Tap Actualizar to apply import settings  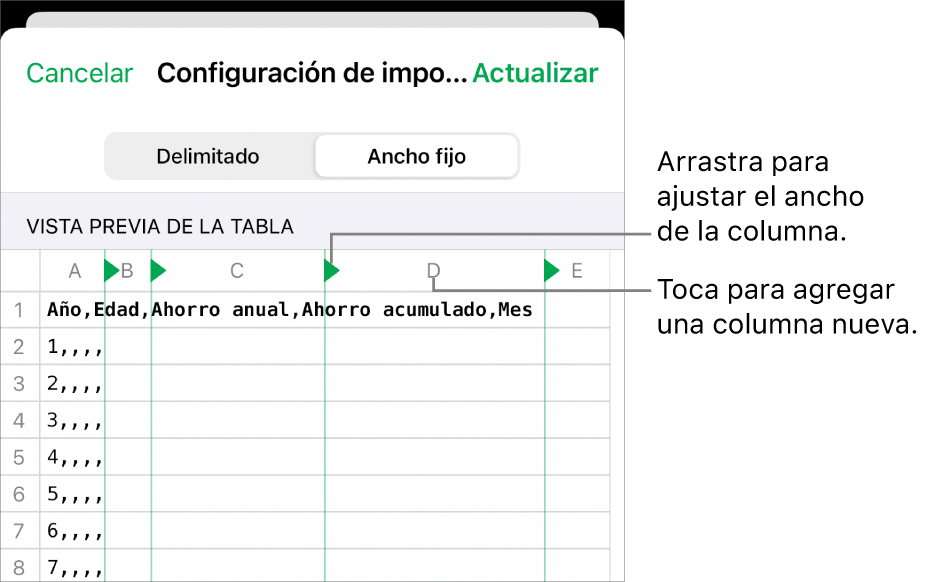(x=535, y=73)
